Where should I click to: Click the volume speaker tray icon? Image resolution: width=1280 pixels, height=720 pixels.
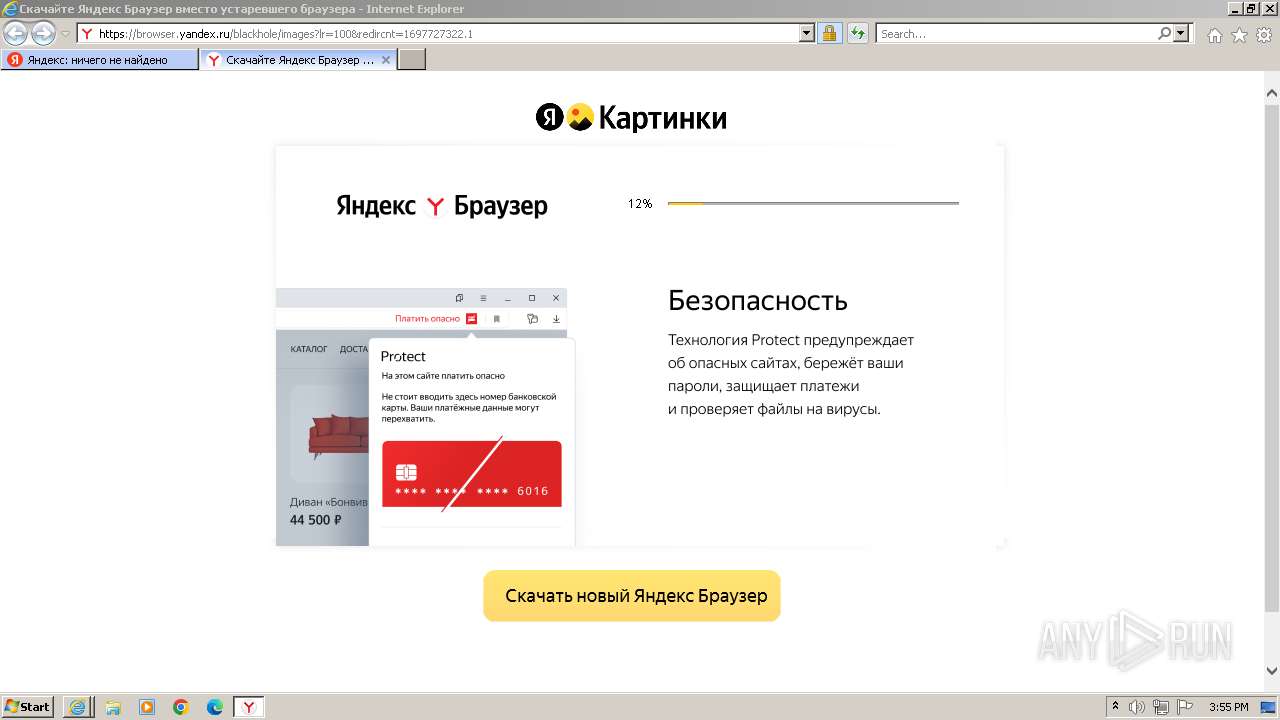1138,707
